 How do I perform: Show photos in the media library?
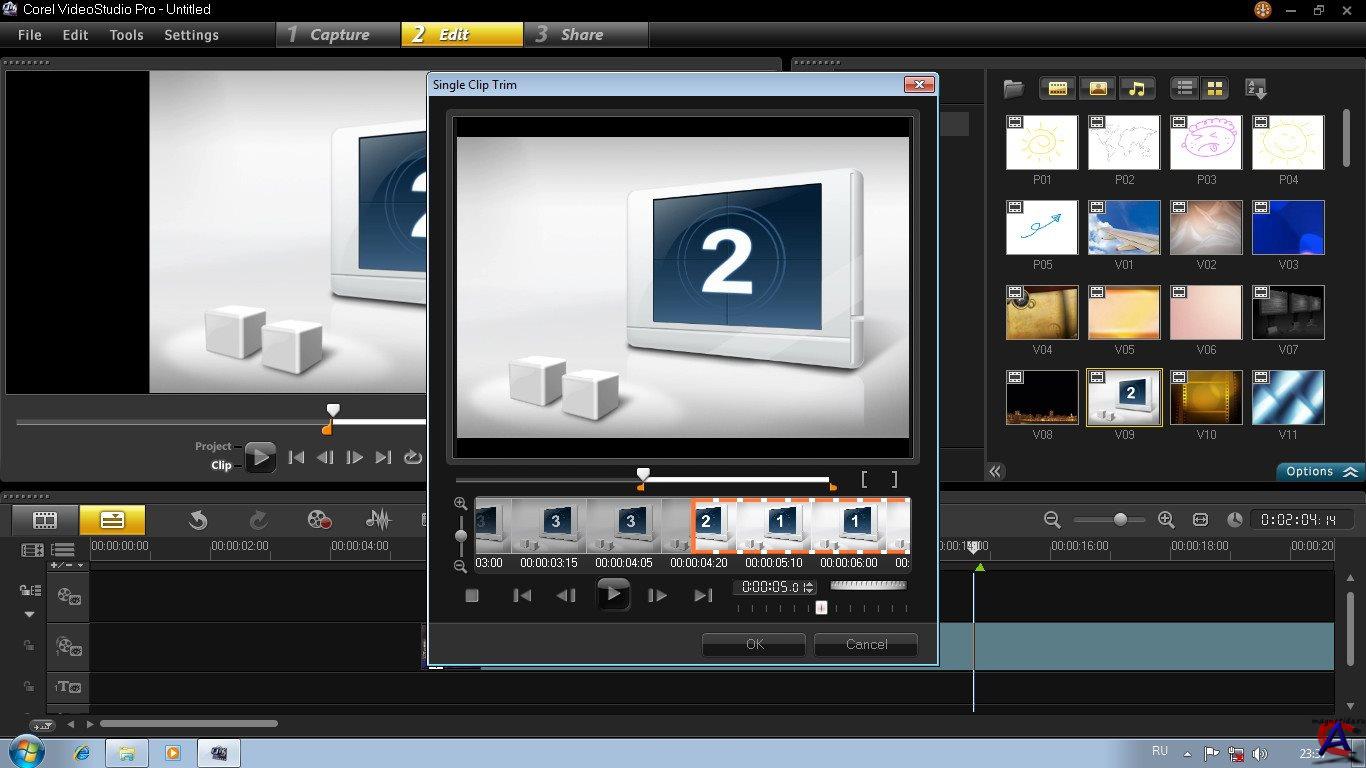[x=1097, y=89]
